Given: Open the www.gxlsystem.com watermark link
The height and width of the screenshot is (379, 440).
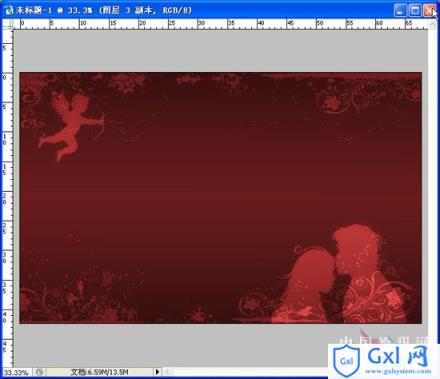Looking at the screenshot, I should click(398, 372).
